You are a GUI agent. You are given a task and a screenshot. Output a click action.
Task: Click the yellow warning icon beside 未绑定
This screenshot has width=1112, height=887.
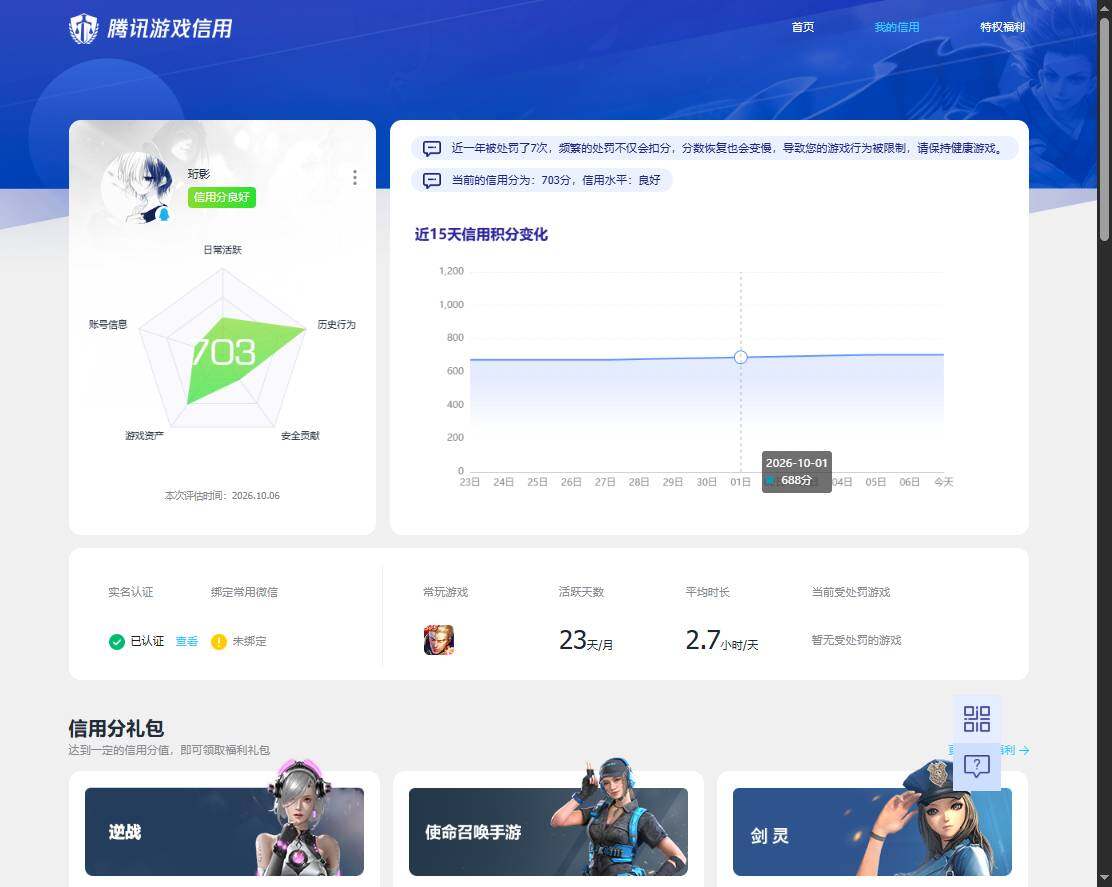(x=218, y=642)
